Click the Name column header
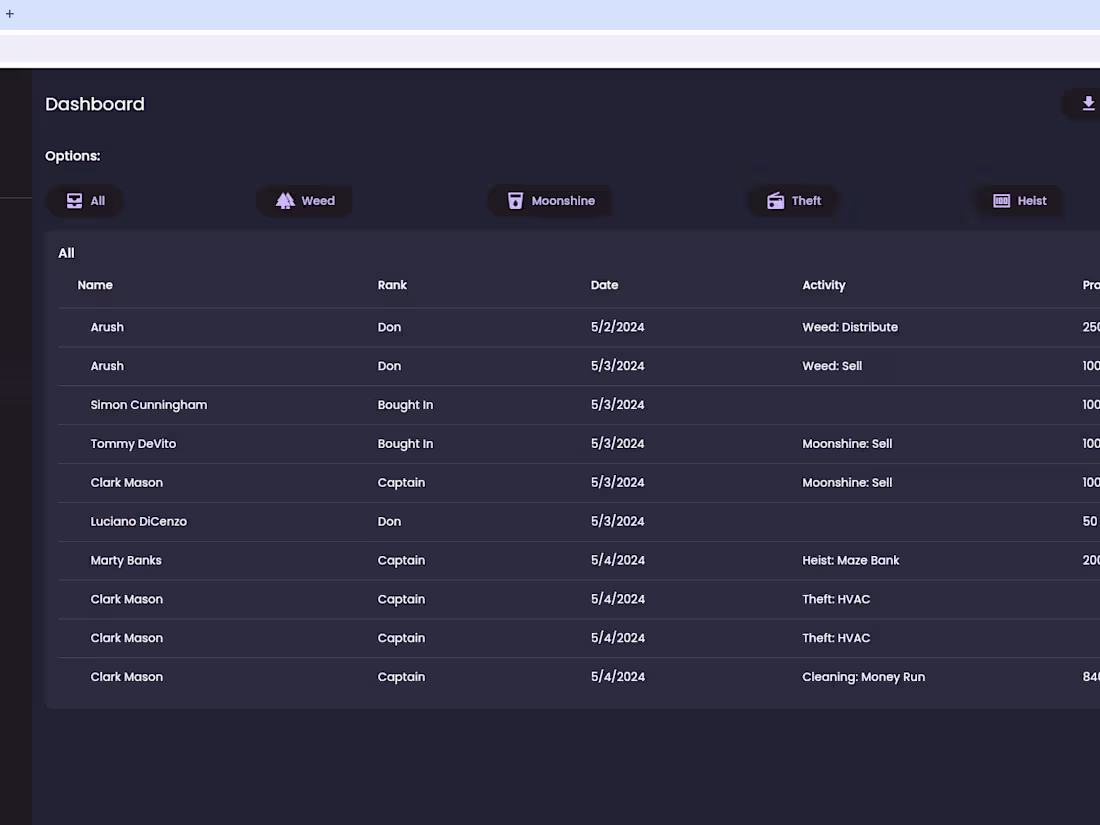The width and height of the screenshot is (1100, 825). coord(95,285)
